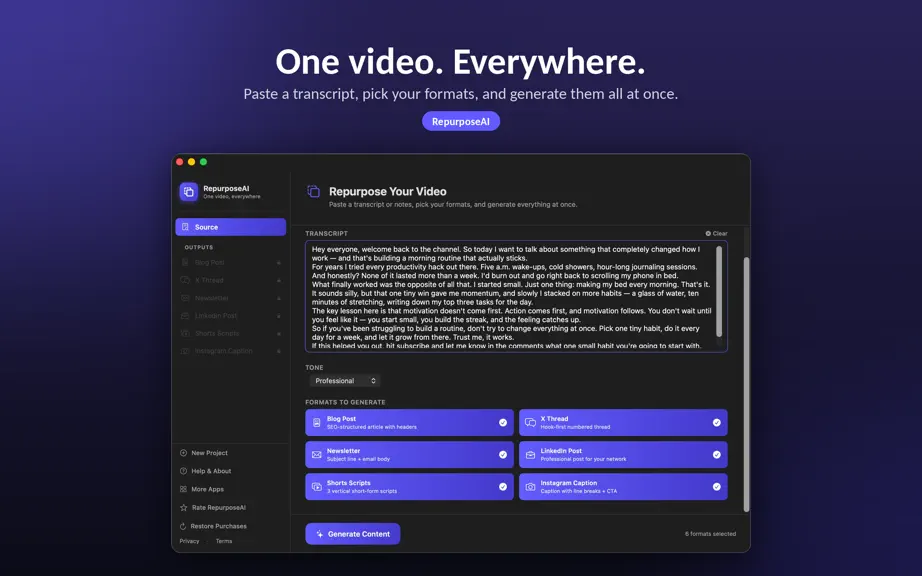Click the More Apps grid icon

tap(183, 489)
